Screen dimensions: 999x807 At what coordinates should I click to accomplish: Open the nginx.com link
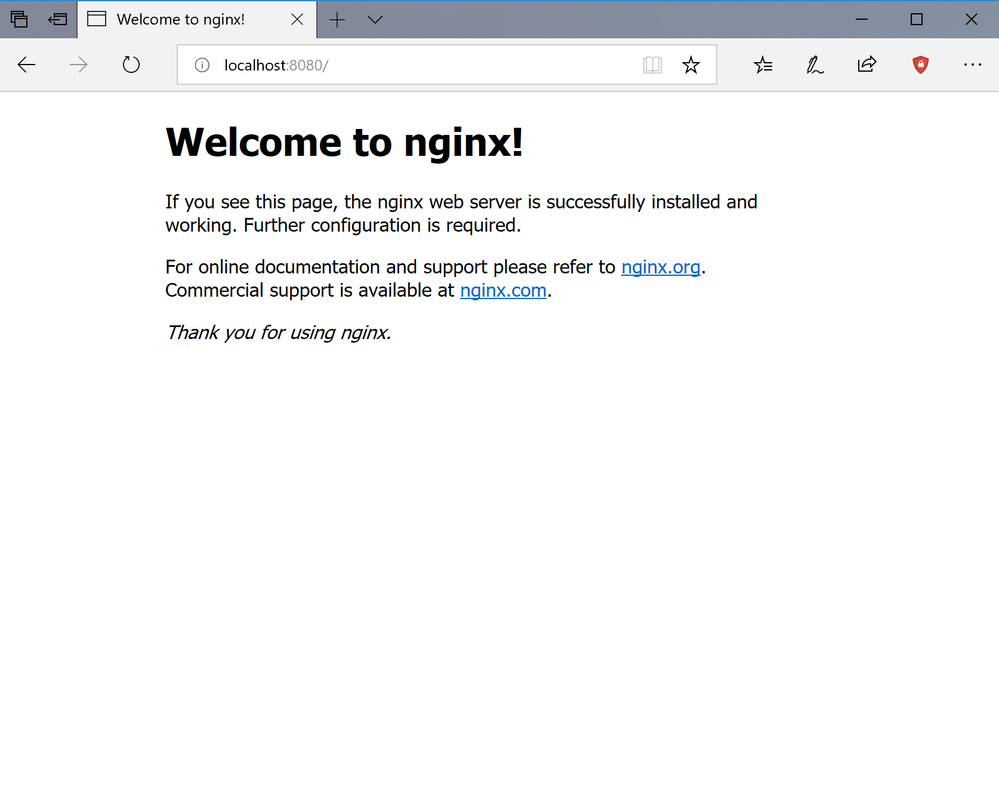(x=503, y=290)
